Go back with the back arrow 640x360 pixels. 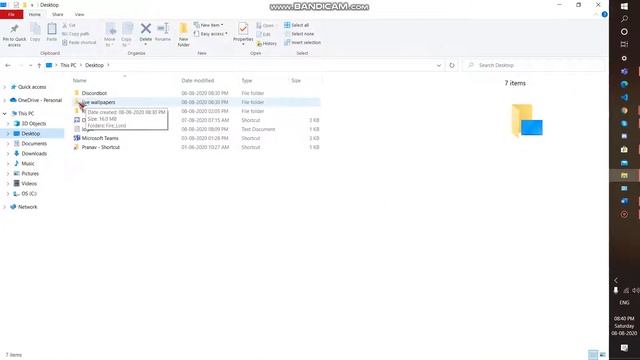8,65
